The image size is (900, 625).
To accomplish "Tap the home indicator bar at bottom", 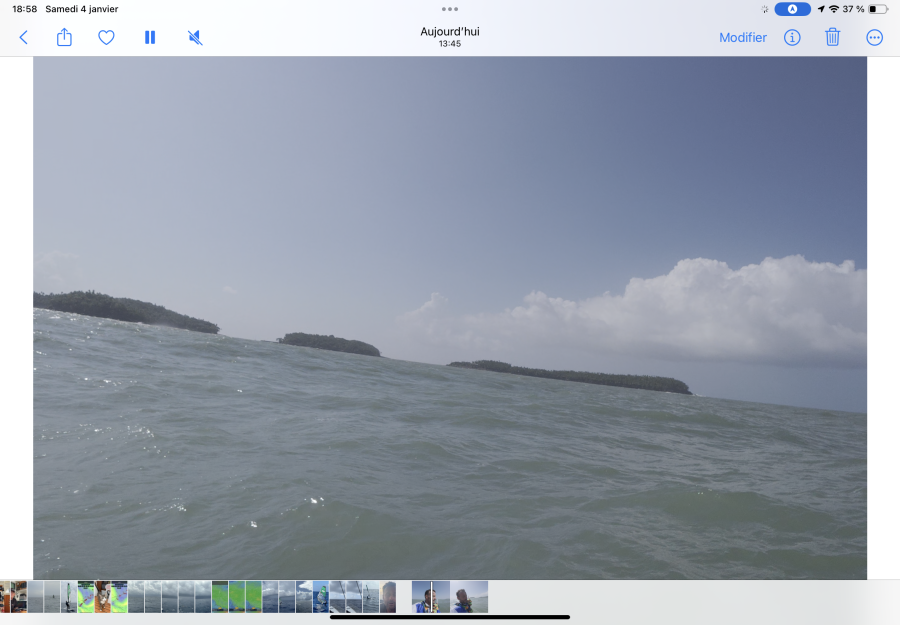I will click(450, 617).
